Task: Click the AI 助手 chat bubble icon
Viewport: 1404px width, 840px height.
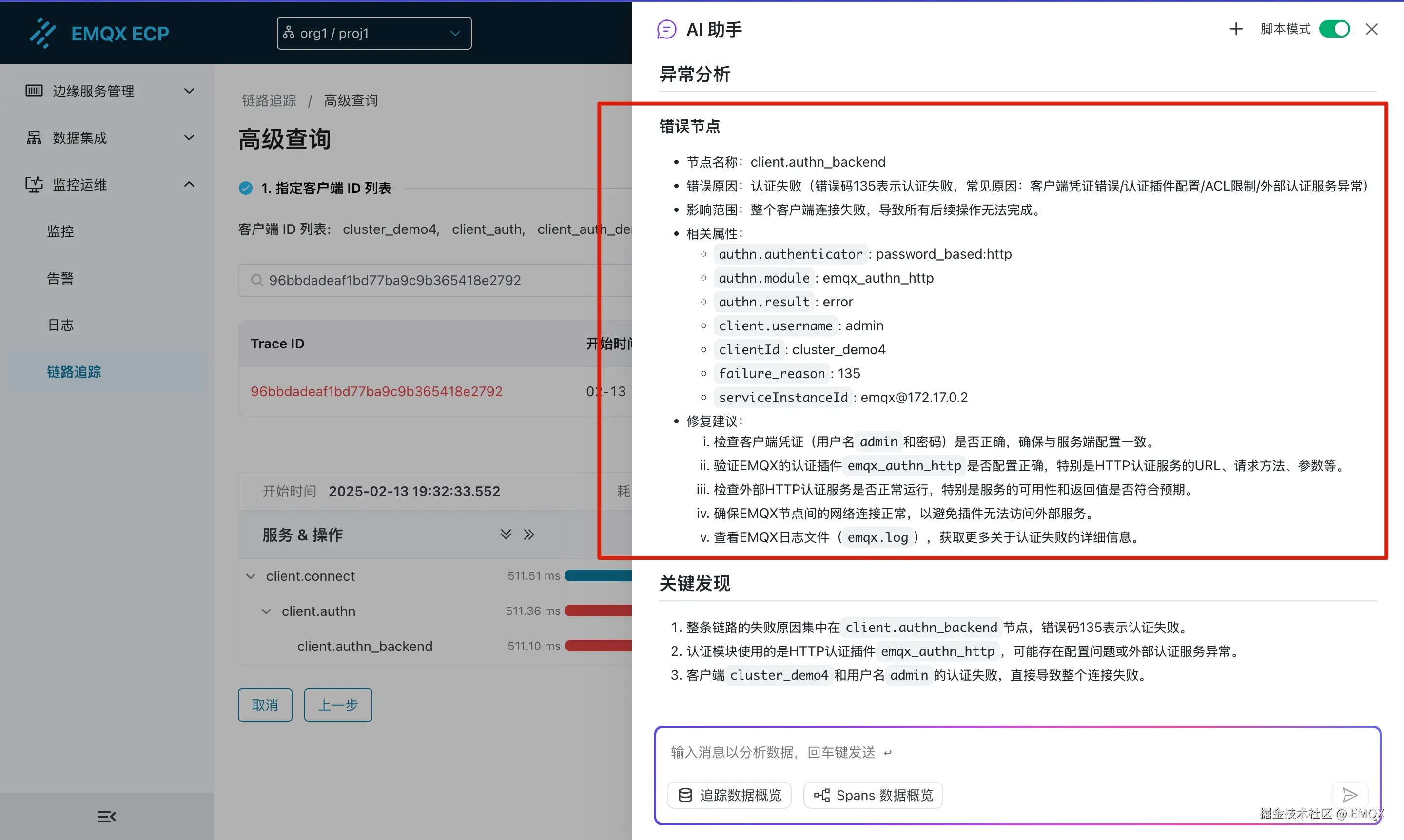Action: (x=666, y=29)
